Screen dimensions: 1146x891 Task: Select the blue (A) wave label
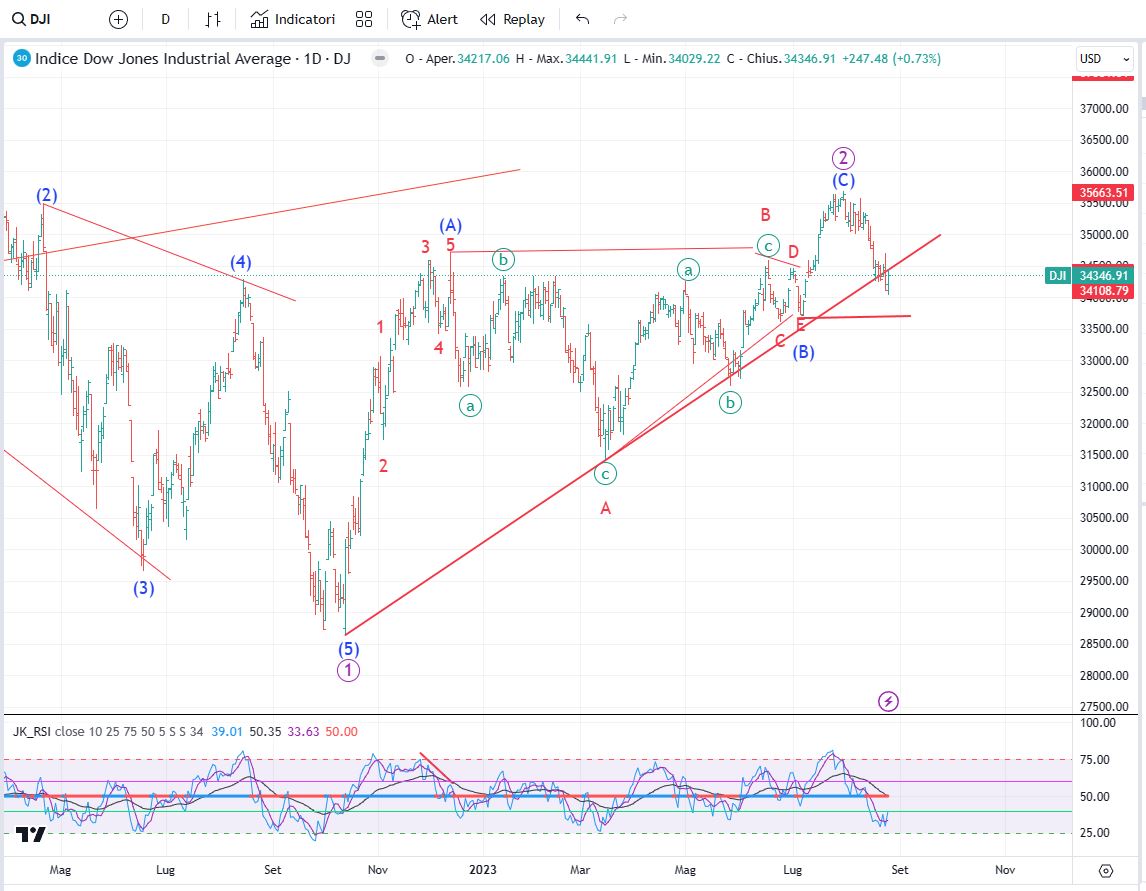[x=450, y=226]
